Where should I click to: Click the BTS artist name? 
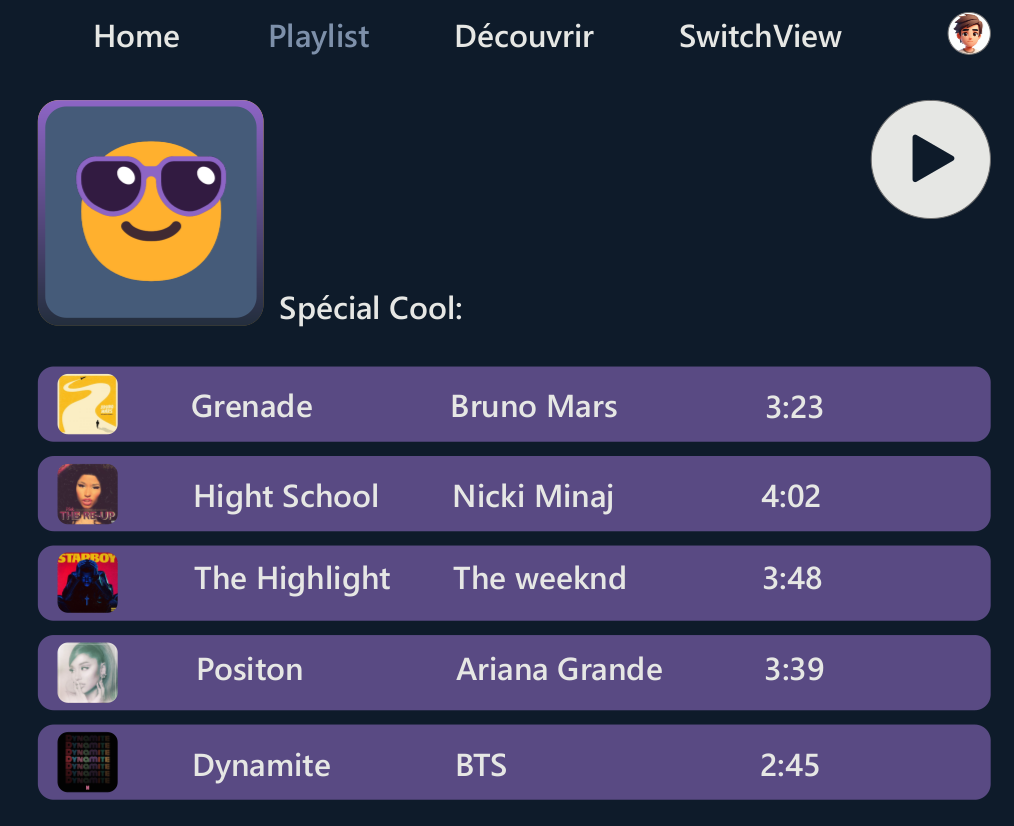481,766
